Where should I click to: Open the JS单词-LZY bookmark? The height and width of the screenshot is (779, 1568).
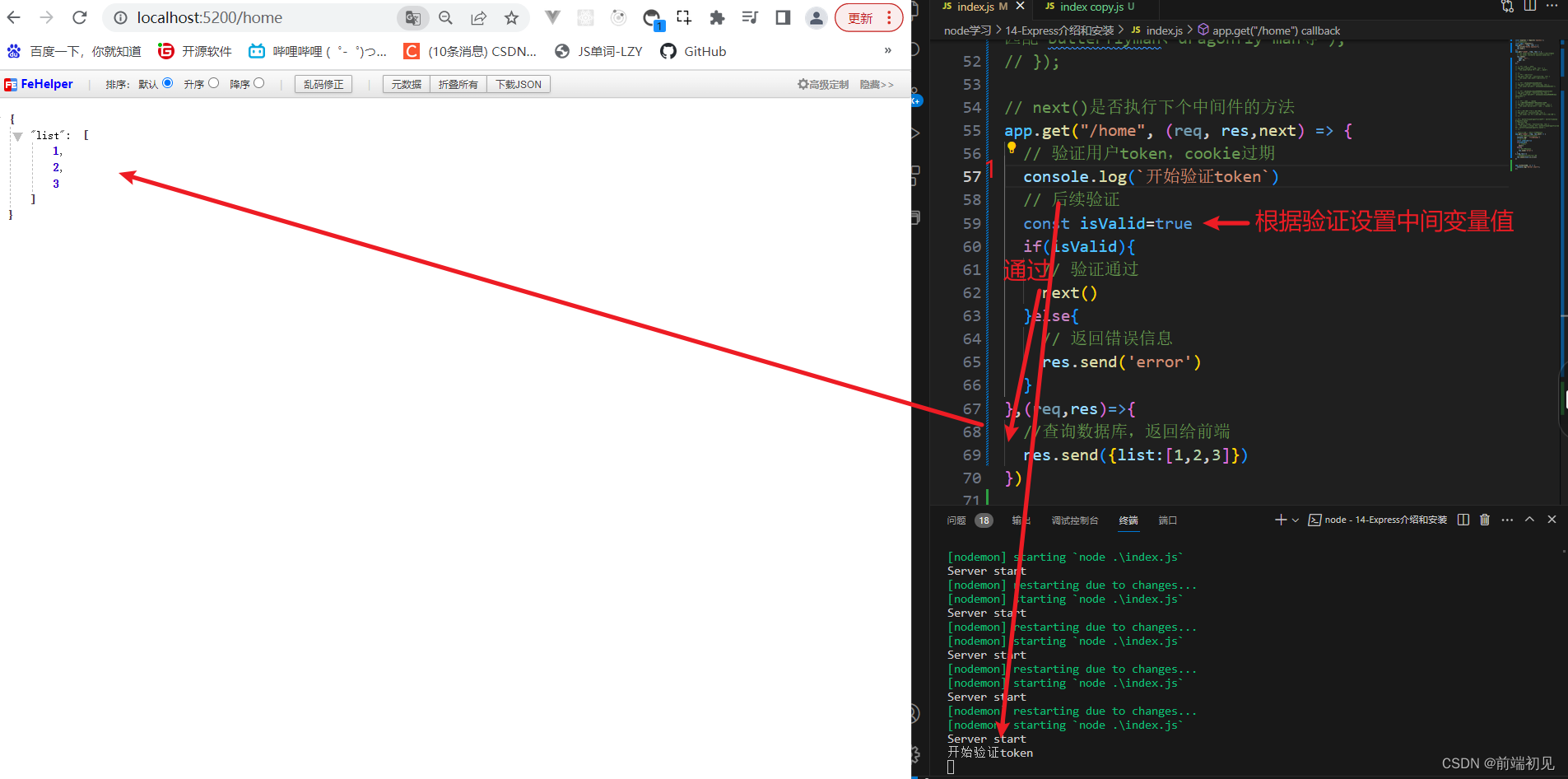[x=598, y=51]
